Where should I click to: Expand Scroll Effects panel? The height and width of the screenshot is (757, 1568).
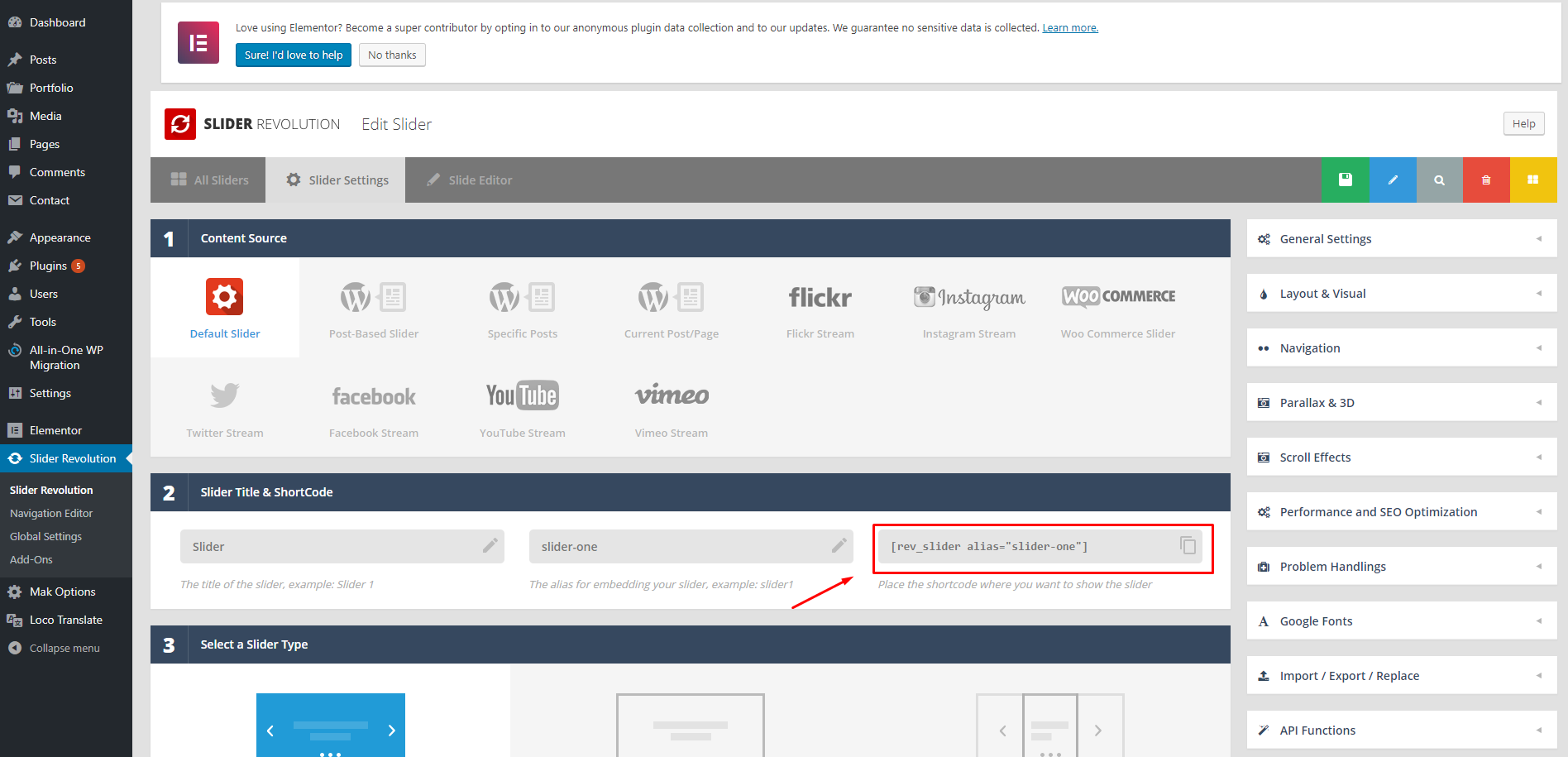coord(1402,457)
